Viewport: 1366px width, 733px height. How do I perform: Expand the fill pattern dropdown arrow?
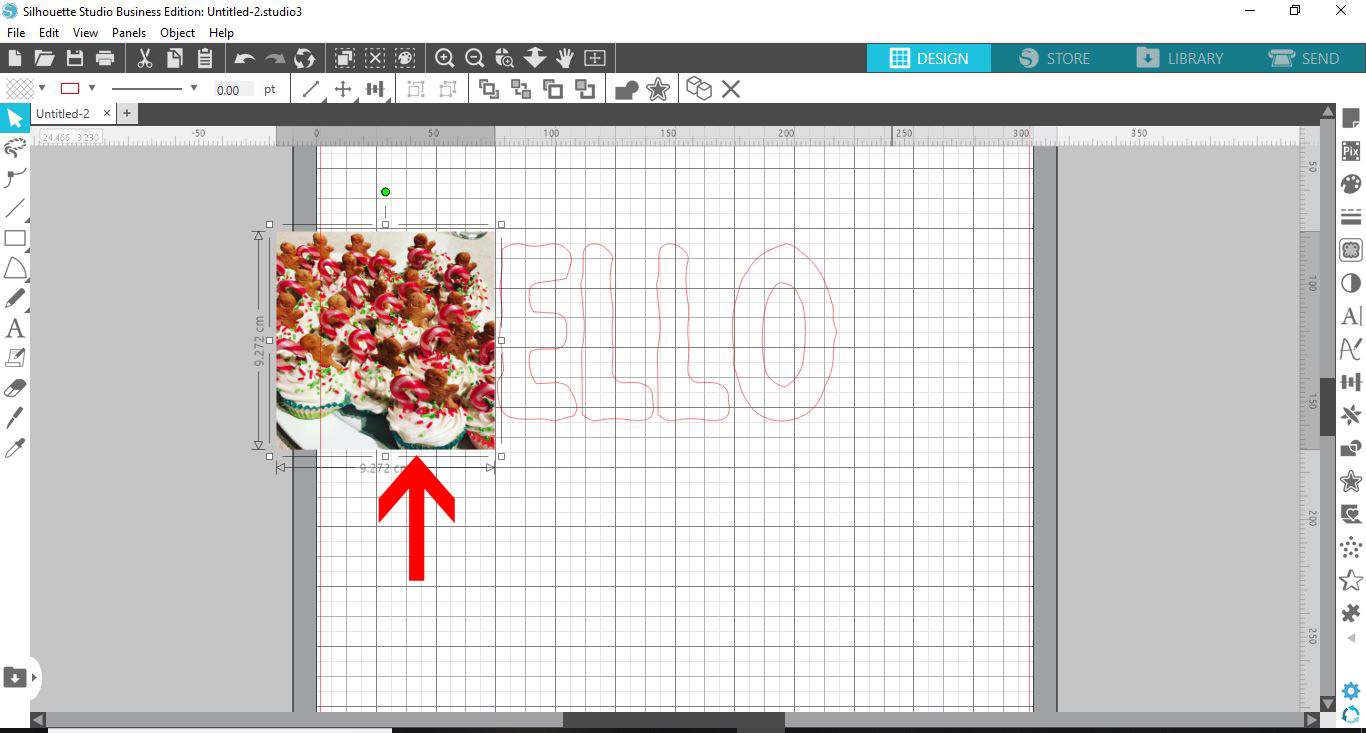pyautogui.click(x=42, y=88)
